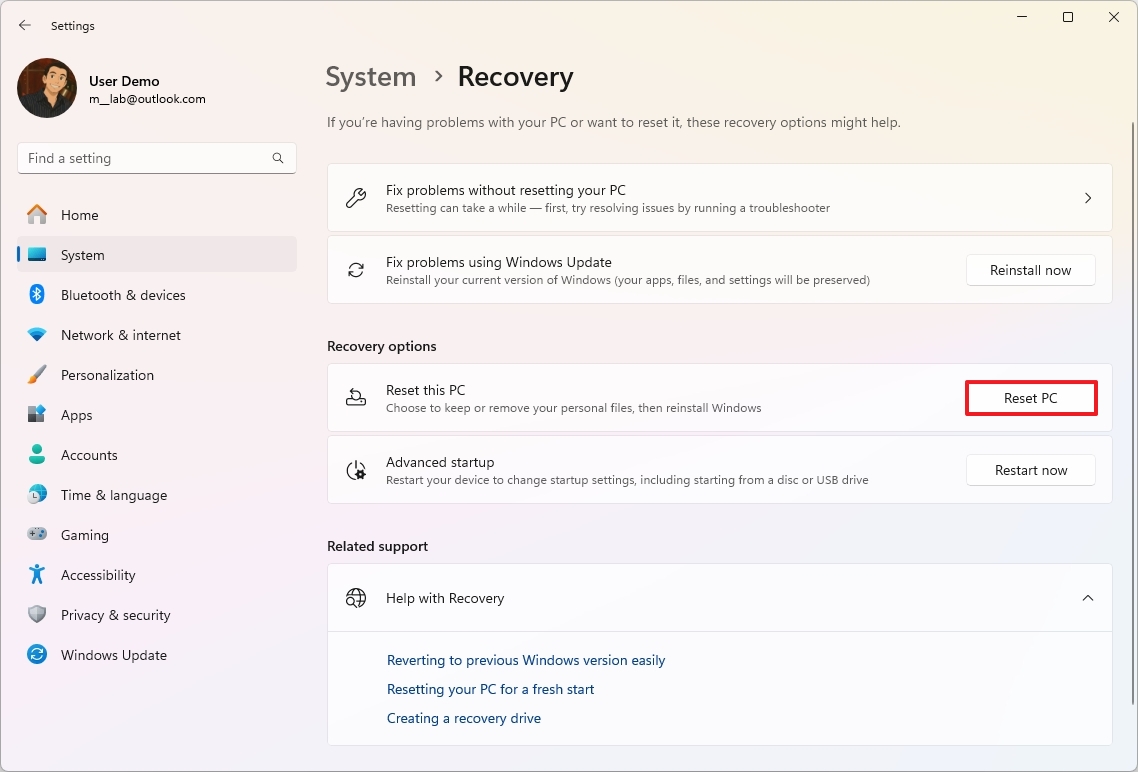
Task: Open Fix problems without resetting your PC
Action: pyautogui.click(x=720, y=197)
